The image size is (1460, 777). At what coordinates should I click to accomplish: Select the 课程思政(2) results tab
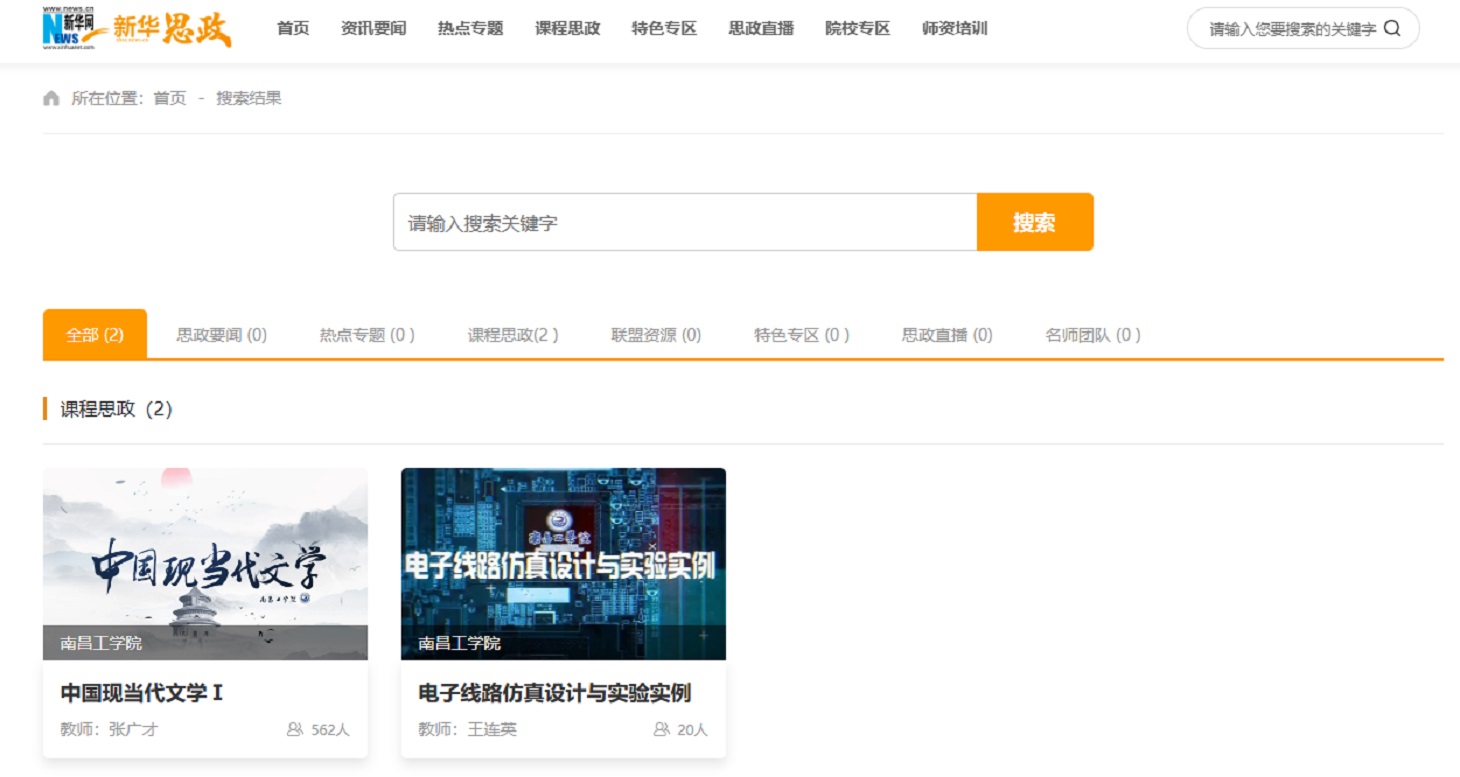[513, 335]
